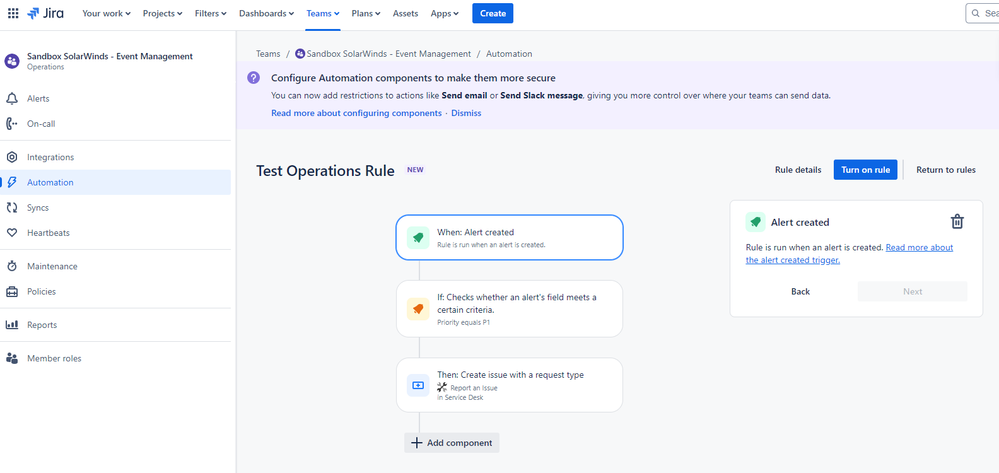The height and width of the screenshot is (473, 999).
Task: Click Sandbox SolarWinds team name in sidebar
Action: coord(110,56)
